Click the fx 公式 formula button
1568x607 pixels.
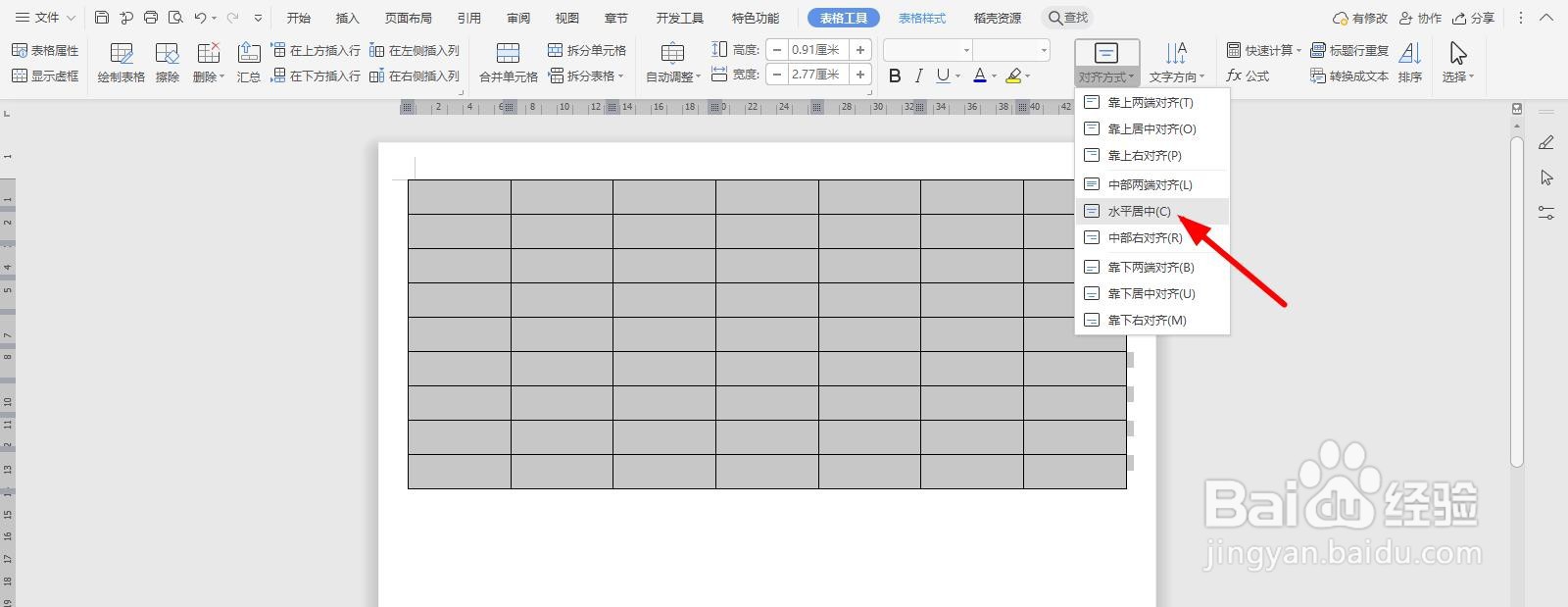point(1248,76)
